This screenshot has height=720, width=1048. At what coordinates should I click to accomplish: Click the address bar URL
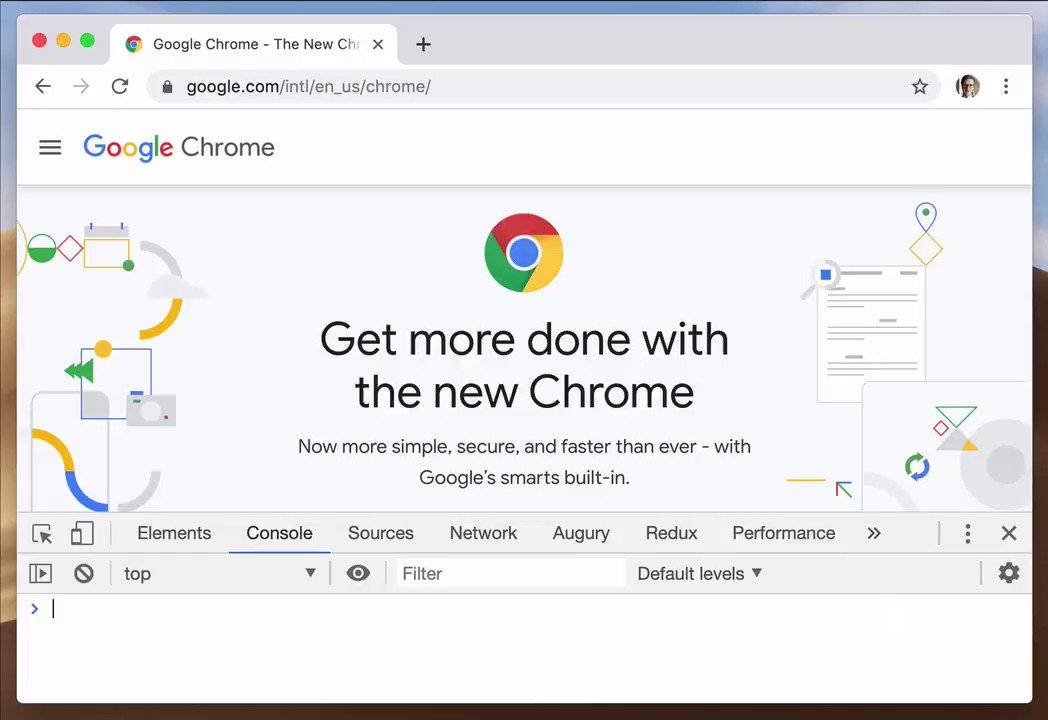308,87
